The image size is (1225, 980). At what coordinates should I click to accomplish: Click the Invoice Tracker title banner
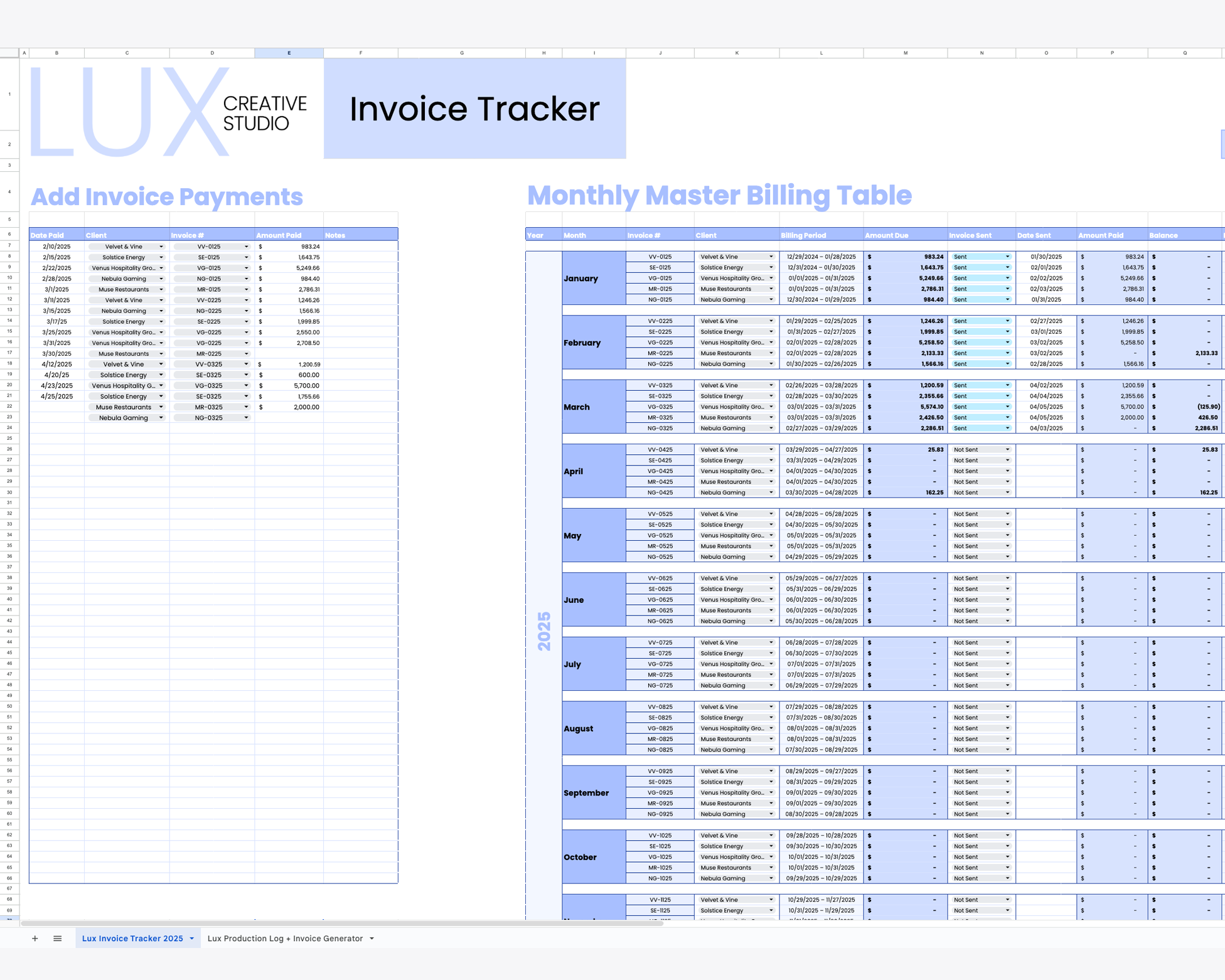[474, 109]
